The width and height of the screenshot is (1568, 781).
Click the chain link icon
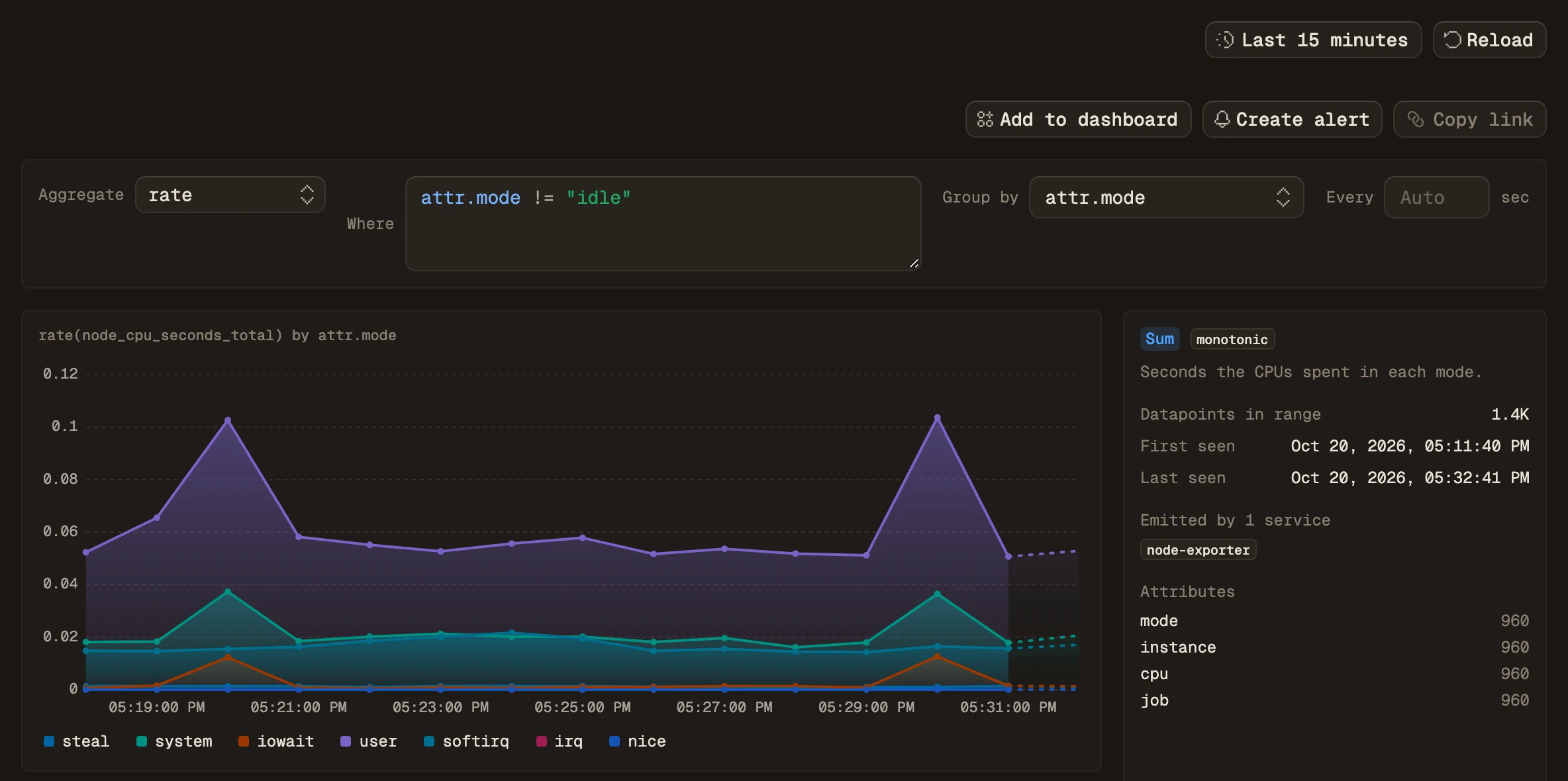[1416, 119]
